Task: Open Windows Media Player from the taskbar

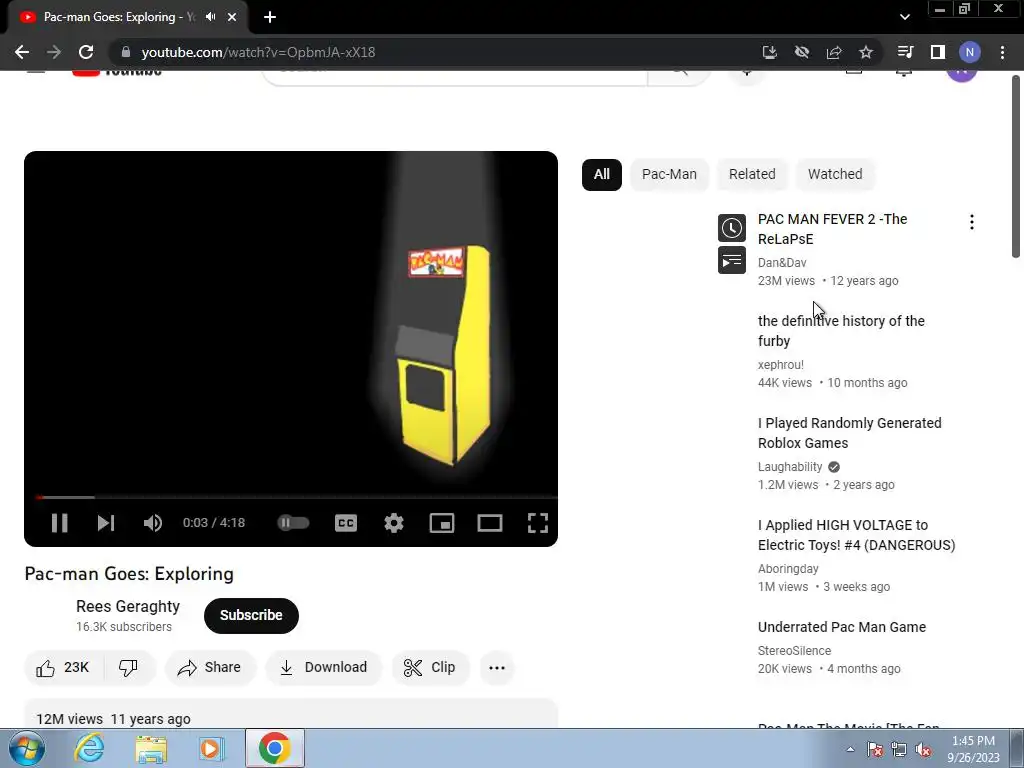Action: 211,748
